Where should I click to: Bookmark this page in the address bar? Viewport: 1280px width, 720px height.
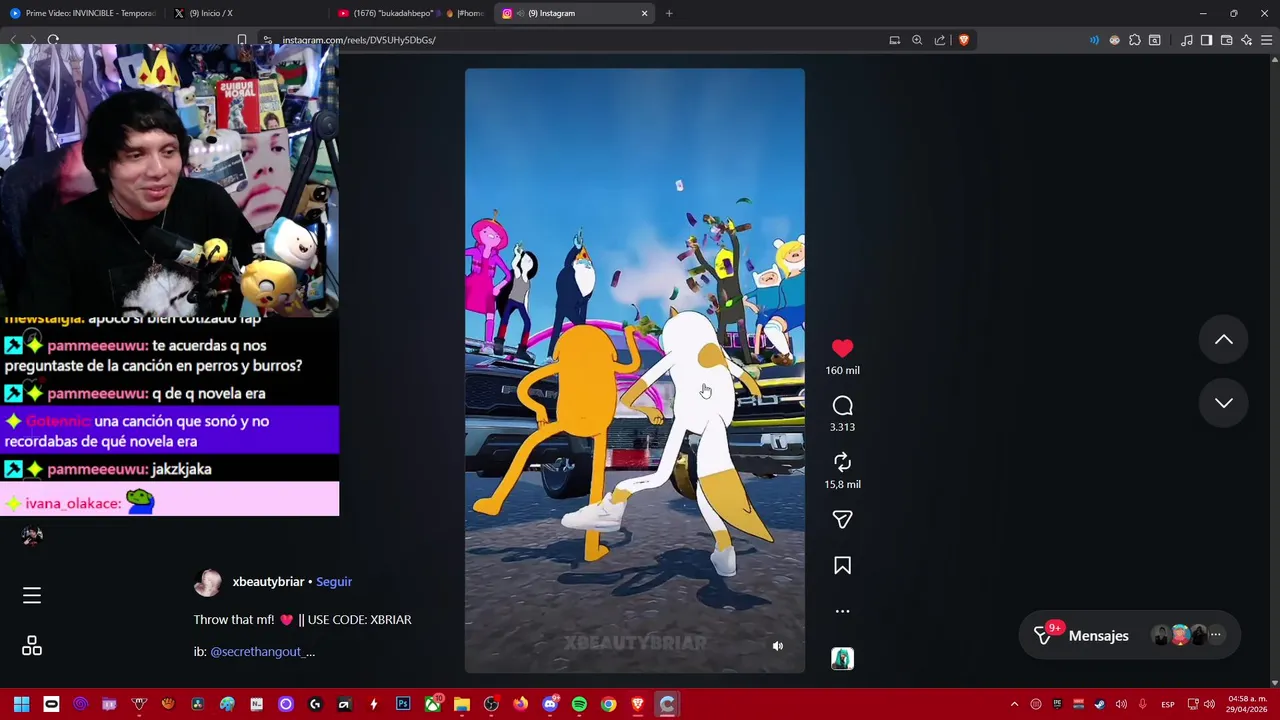(242, 40)
